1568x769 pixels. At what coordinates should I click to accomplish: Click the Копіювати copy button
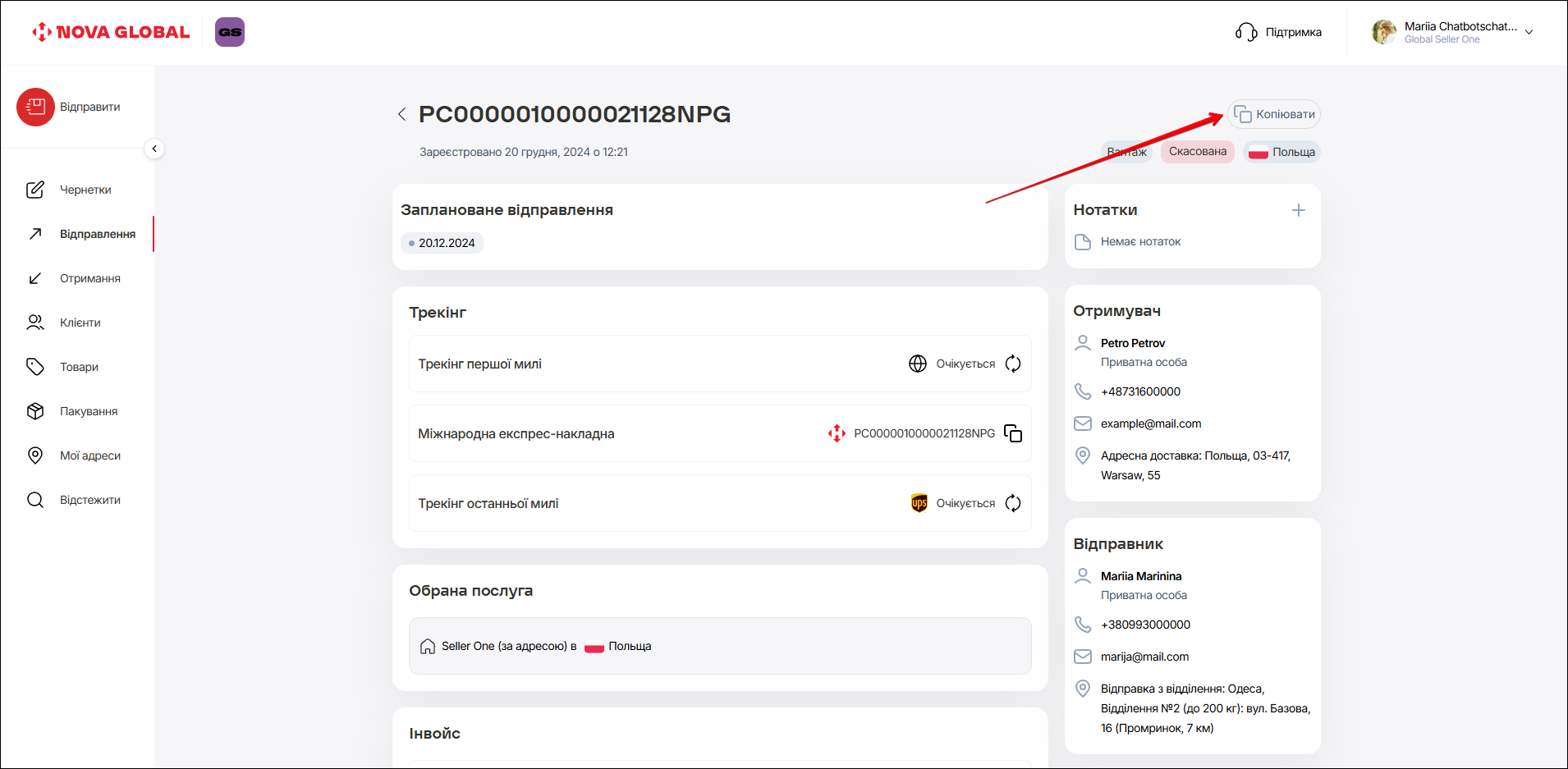1274,114
